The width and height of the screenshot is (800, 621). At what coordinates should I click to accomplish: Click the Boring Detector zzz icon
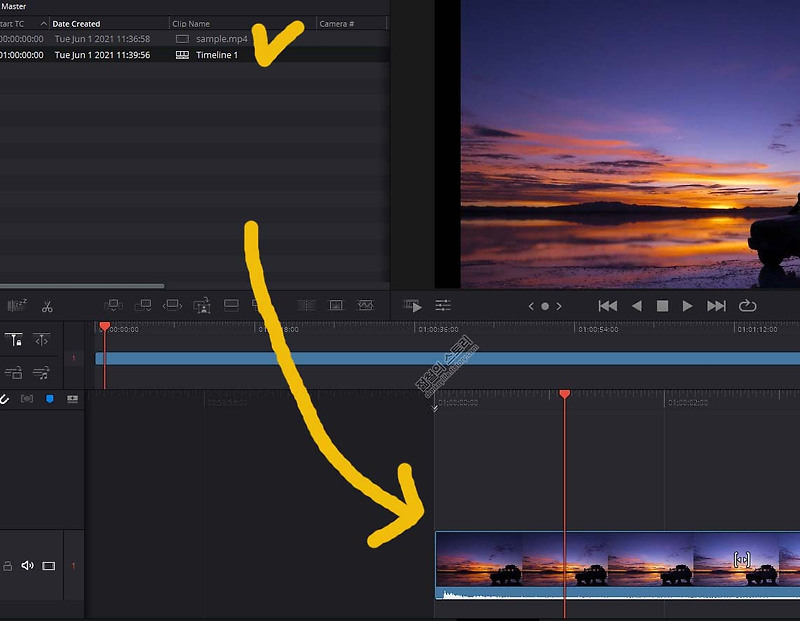tap(17, 305)
